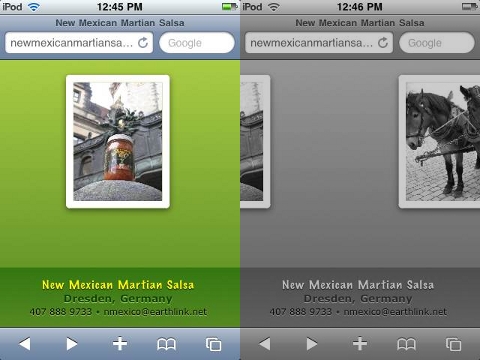Tap the battery icon in right grayscale status bar
480x360 pixels.
(470, 7)
